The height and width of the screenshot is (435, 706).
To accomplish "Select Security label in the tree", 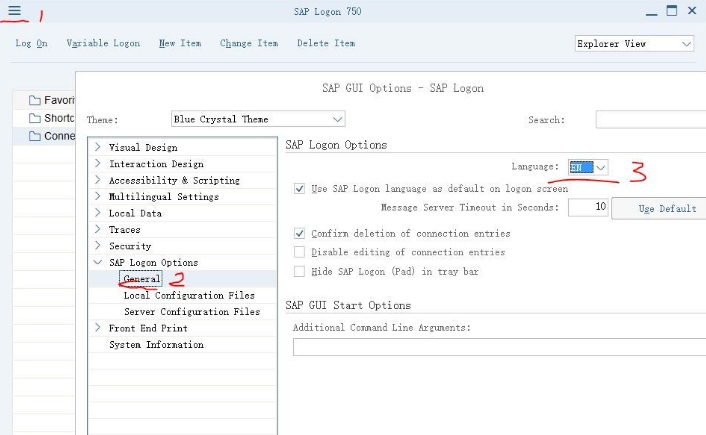I will tap(130, 246).
